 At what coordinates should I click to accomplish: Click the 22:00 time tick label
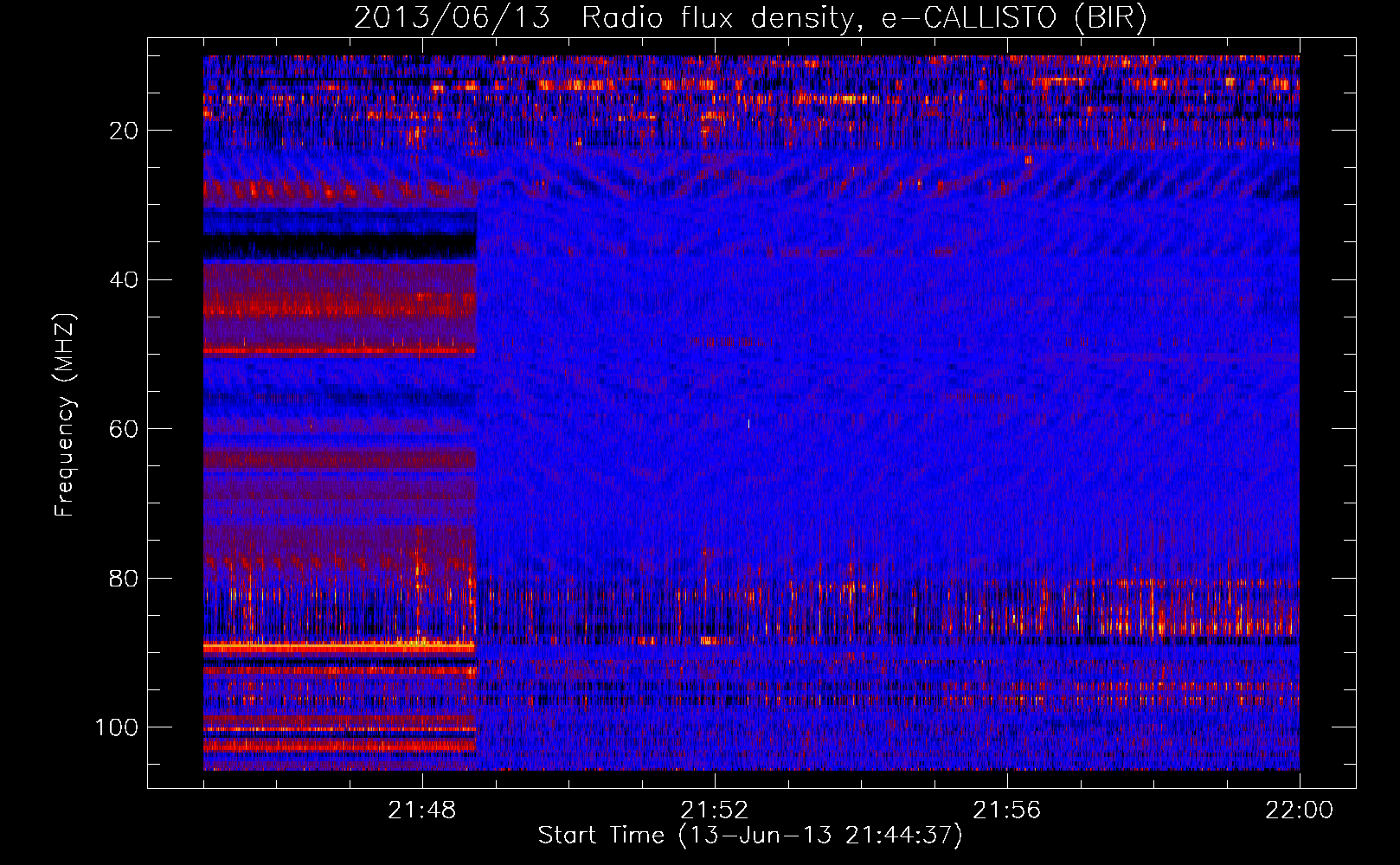(x=1300, y=811)
